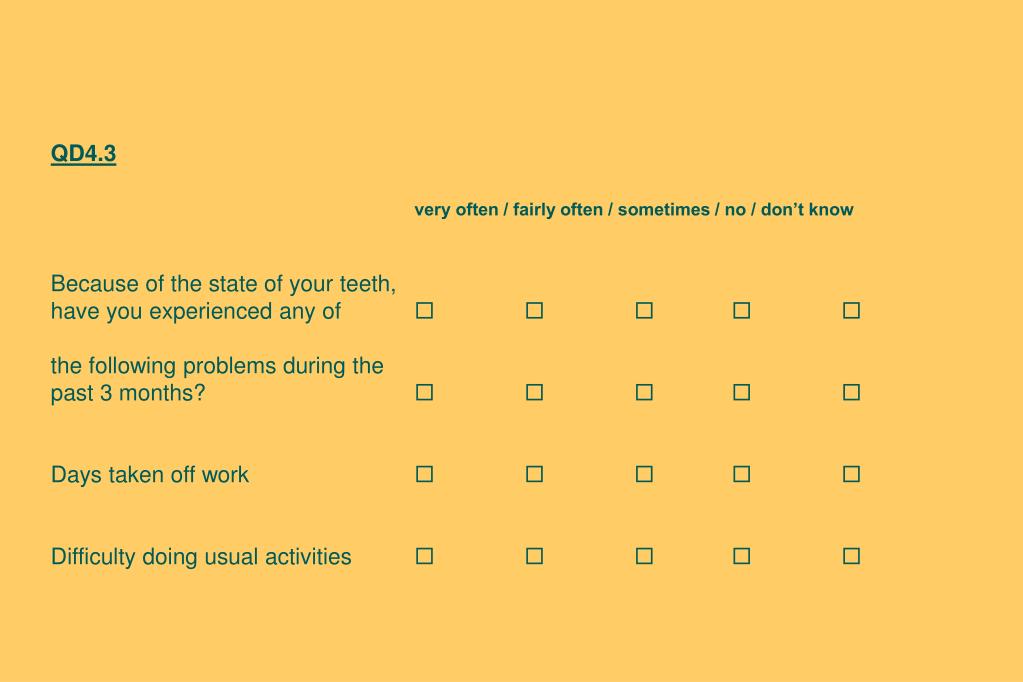Check 'fairly often' for Days taken off work
The image size is (1023, 682).
(x=534, y=474)
